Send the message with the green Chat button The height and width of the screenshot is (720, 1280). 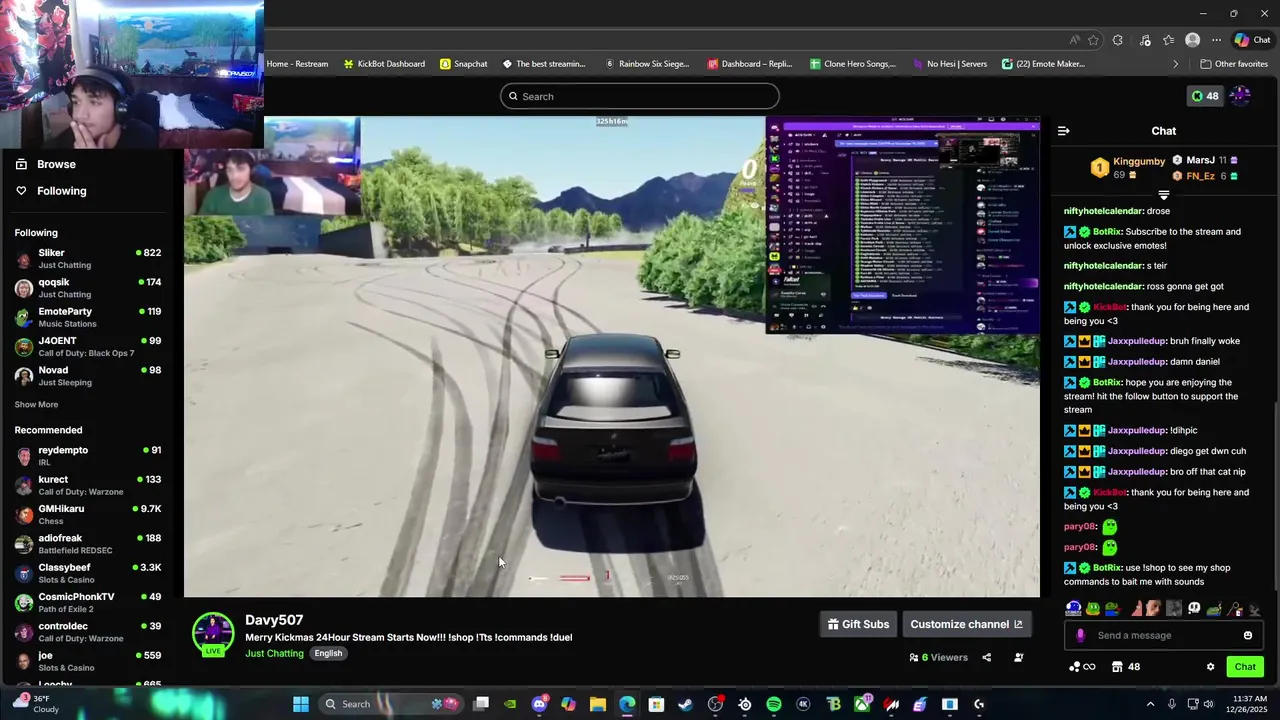coord(1245,667)
